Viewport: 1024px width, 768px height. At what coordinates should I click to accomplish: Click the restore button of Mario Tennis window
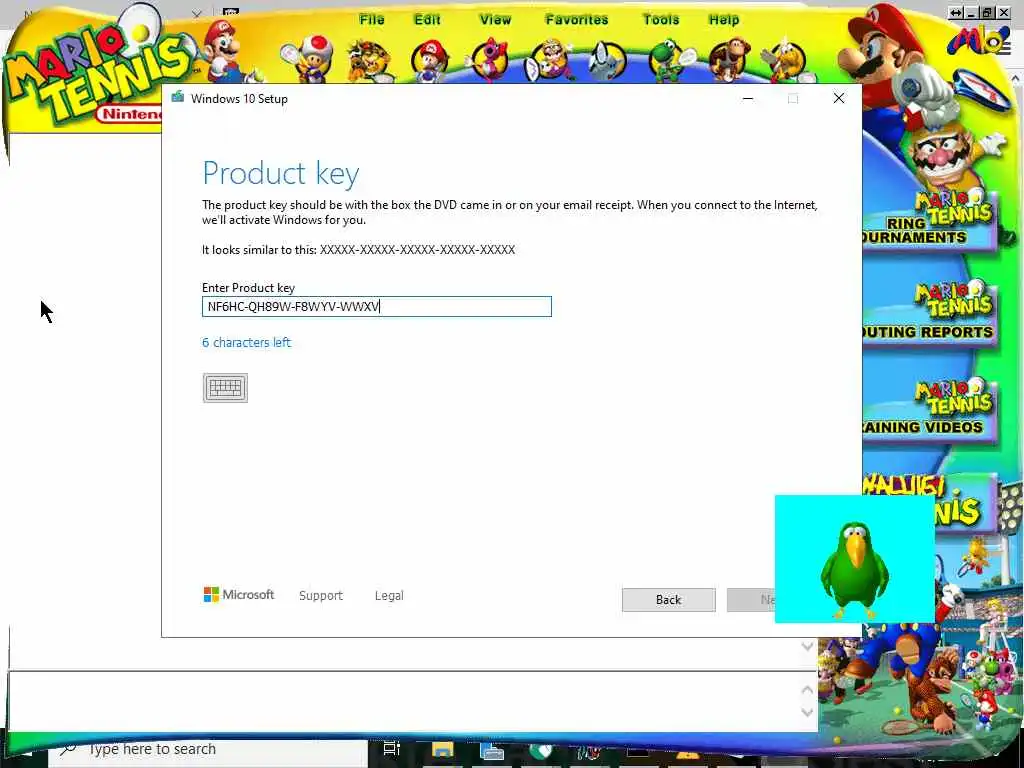[x=987, y=12]
